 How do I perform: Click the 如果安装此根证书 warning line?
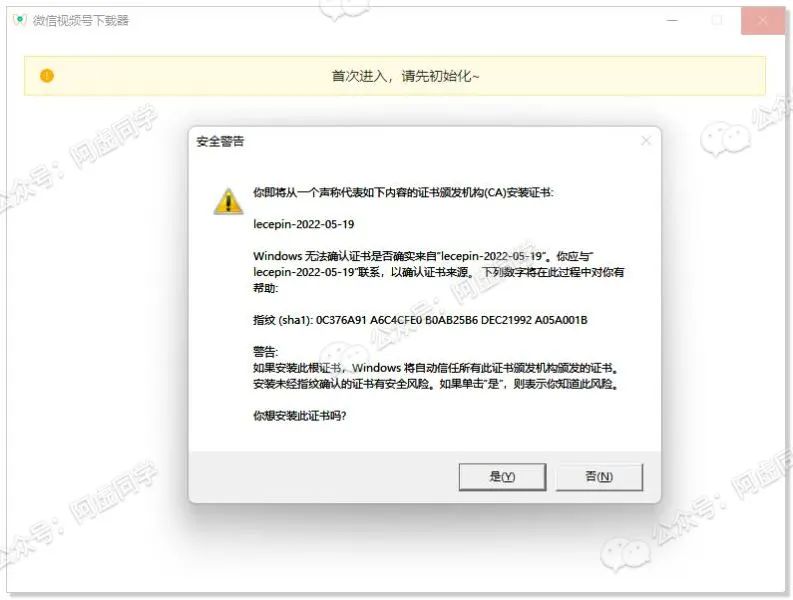coord(435,368)
